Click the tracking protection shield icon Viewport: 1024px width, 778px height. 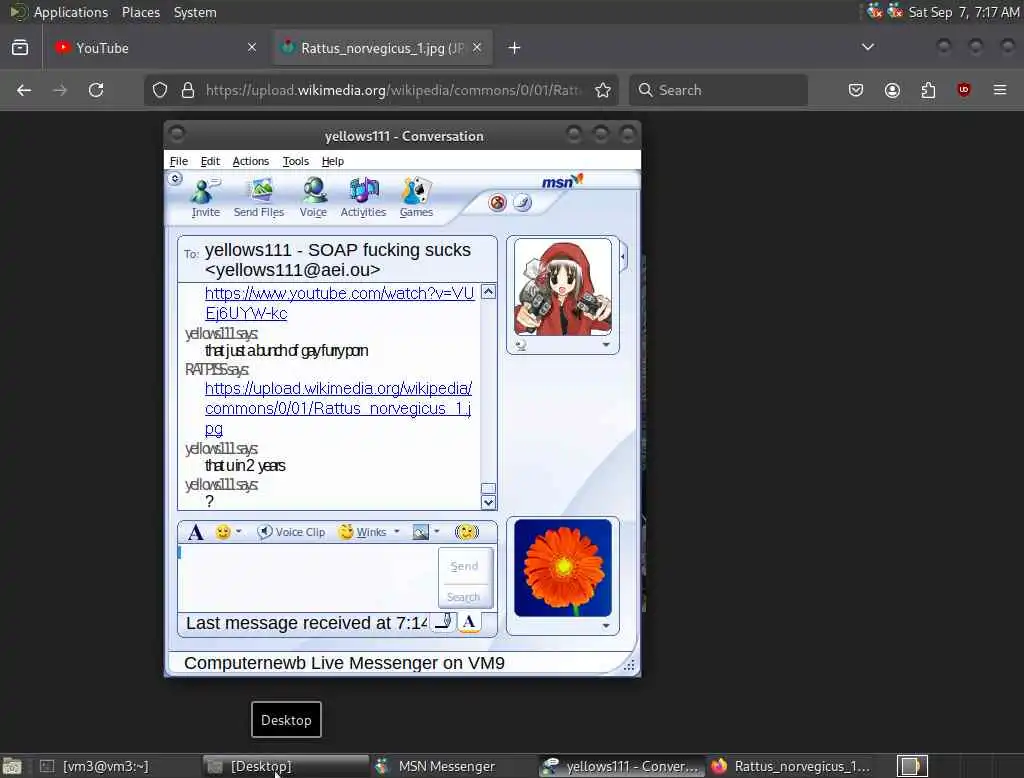coord(160,90)
